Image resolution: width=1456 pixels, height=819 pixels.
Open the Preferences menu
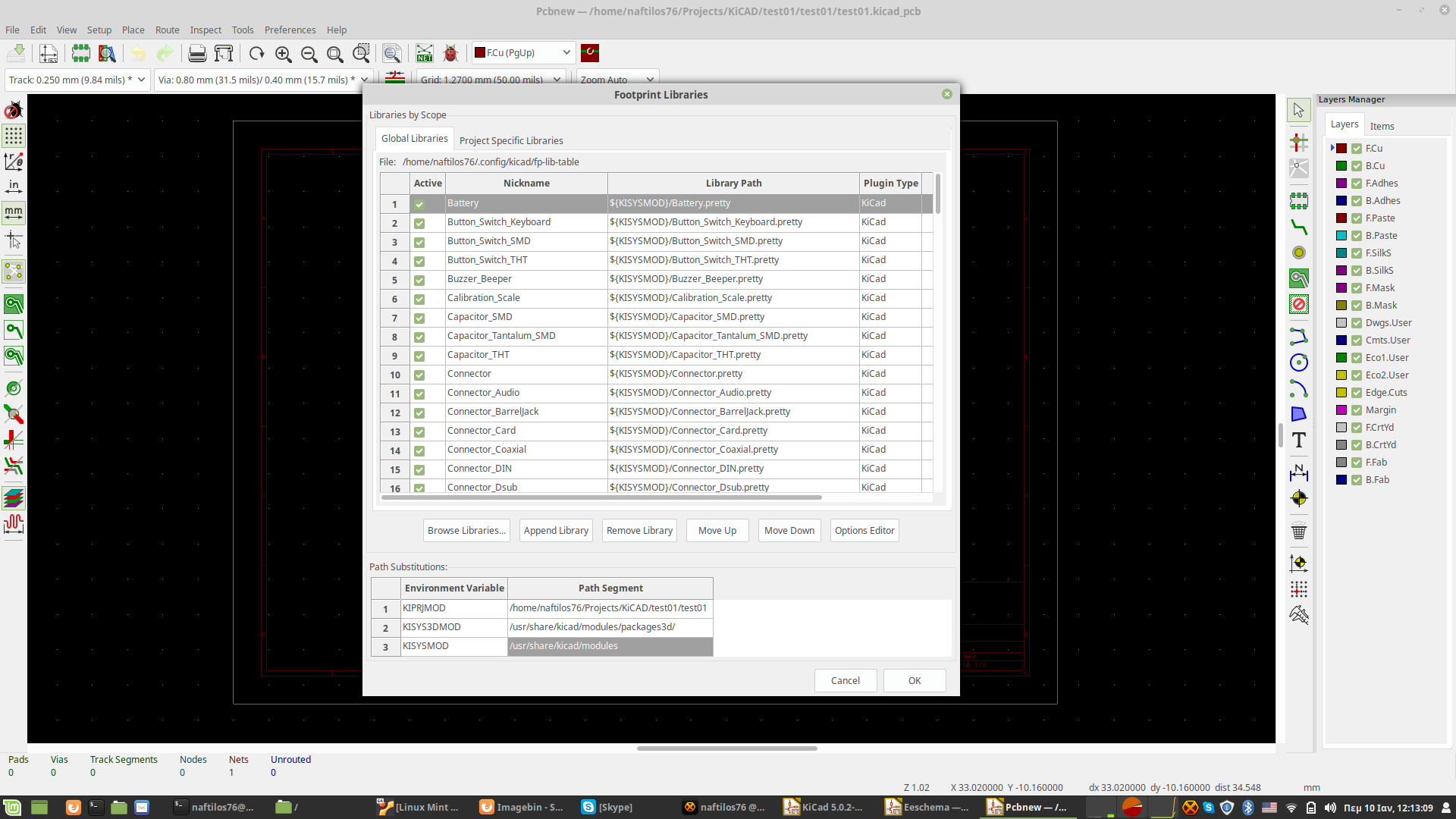[x=290, y=30]
